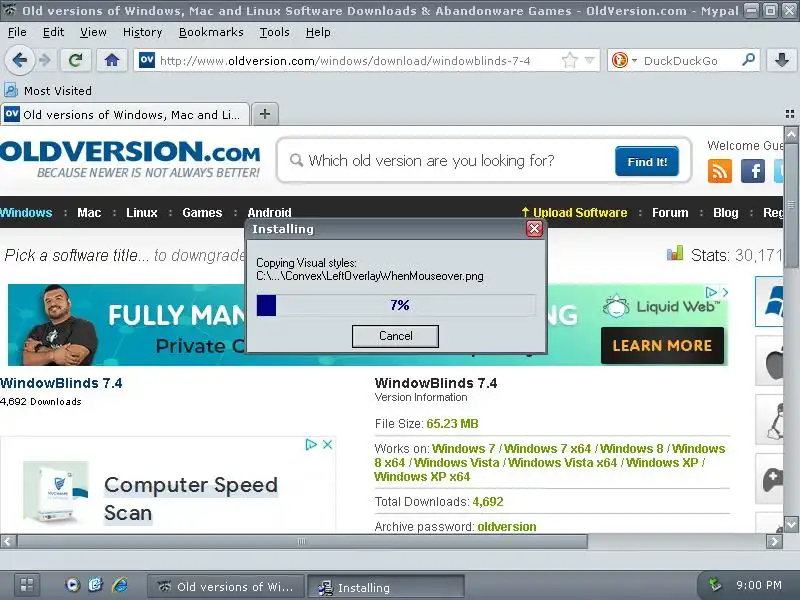The image size is (800, 600).
Task: Click the horizontal scrollbar right arrow
Action: click(x=774, y=541)
